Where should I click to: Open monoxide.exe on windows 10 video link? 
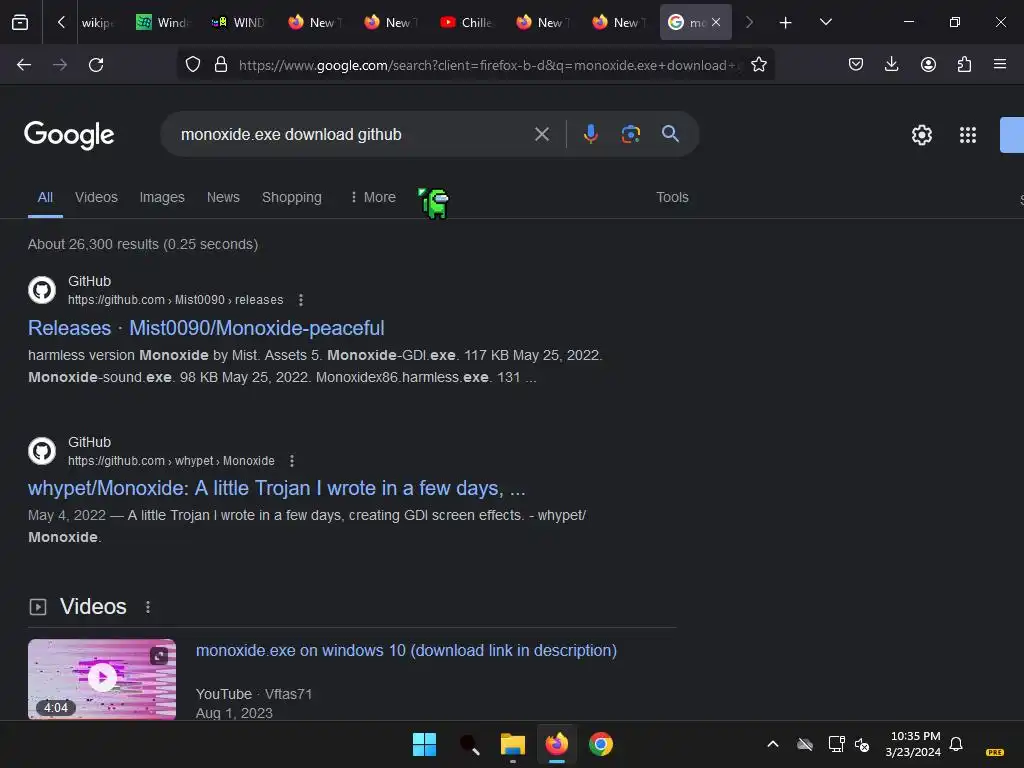406,650
